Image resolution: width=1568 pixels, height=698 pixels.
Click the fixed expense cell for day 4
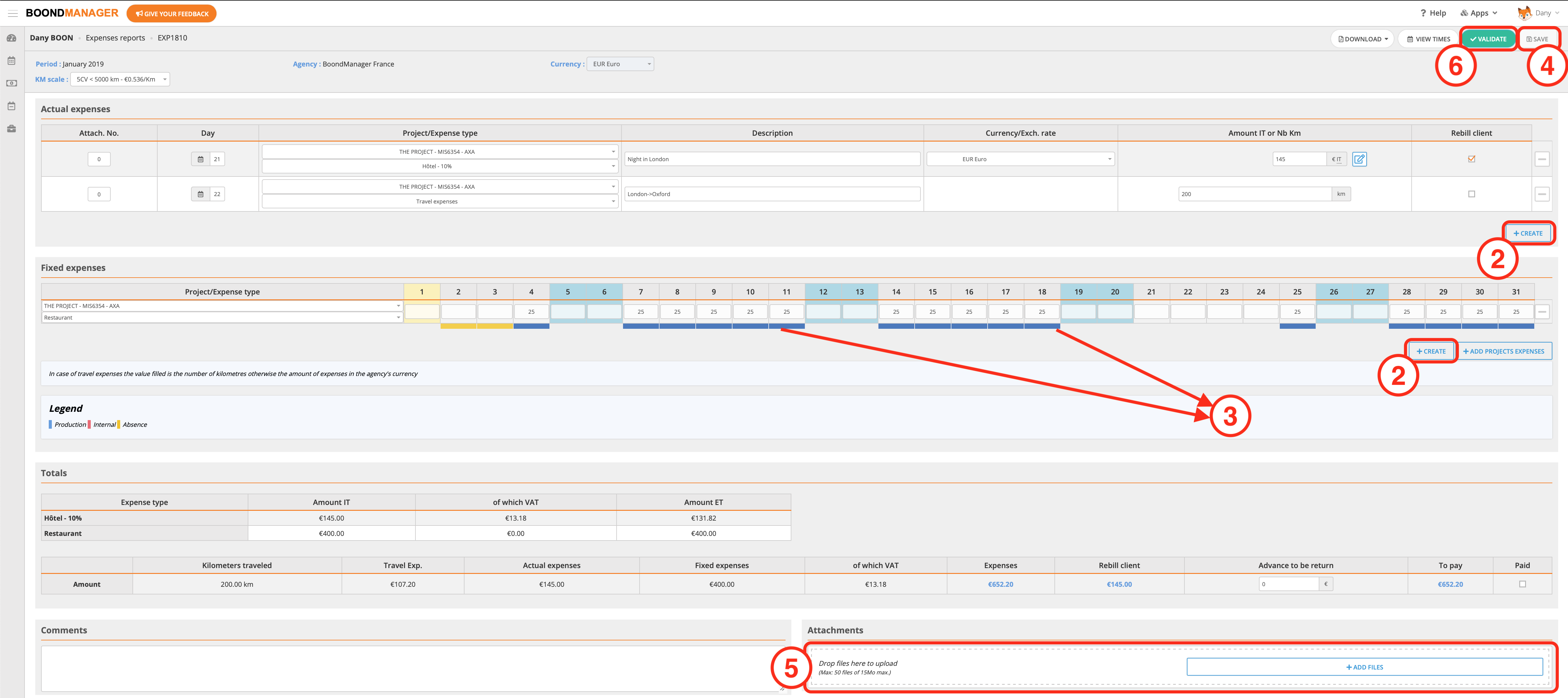click(531, 312)
